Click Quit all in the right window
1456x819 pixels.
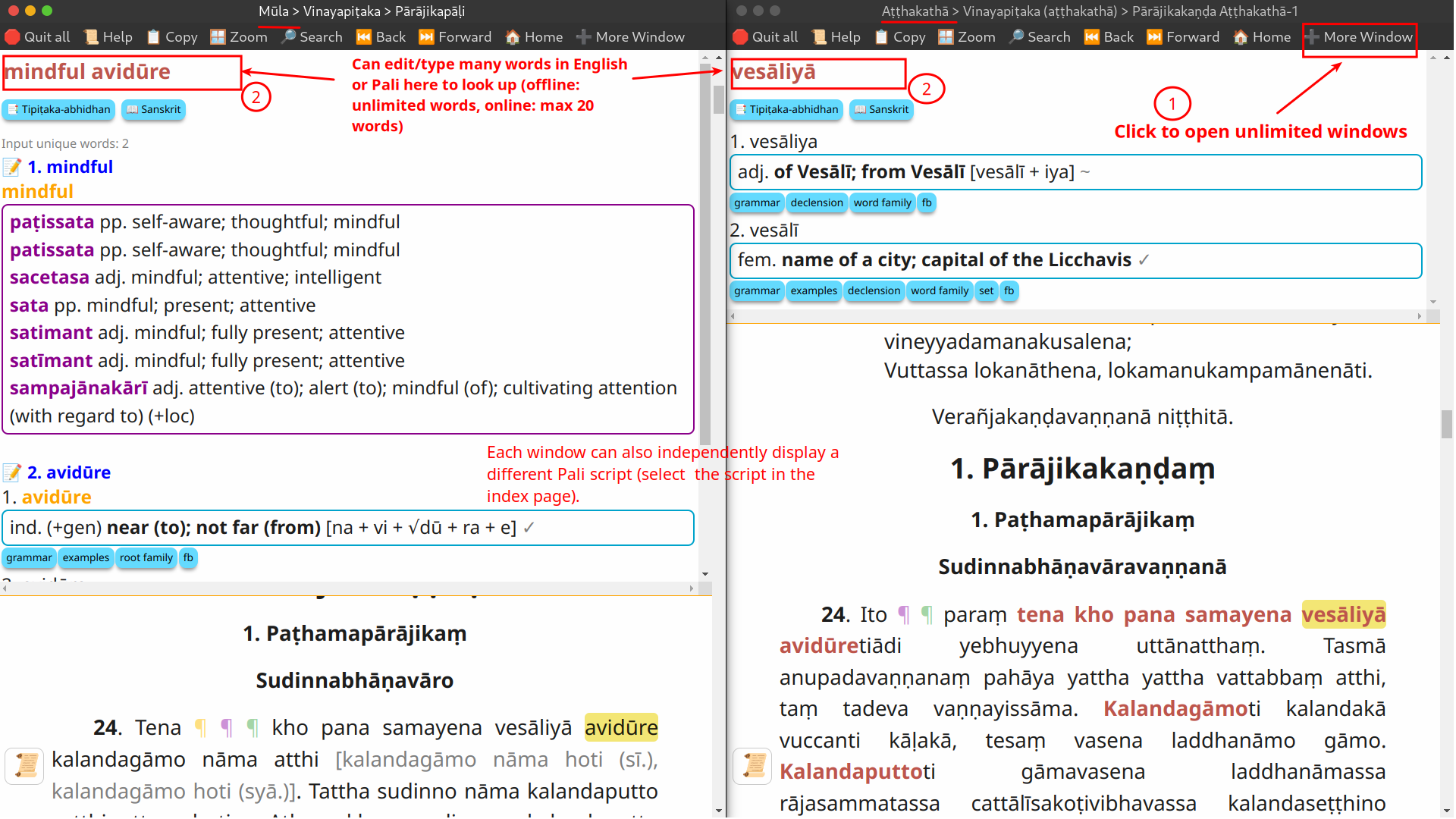766,36
